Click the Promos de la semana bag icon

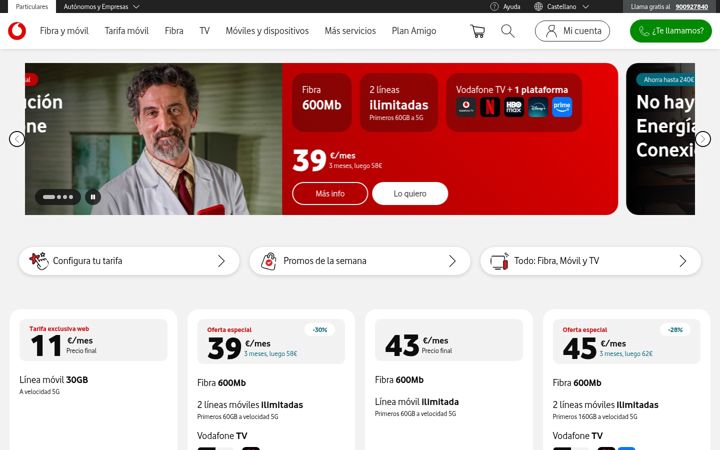269,261
